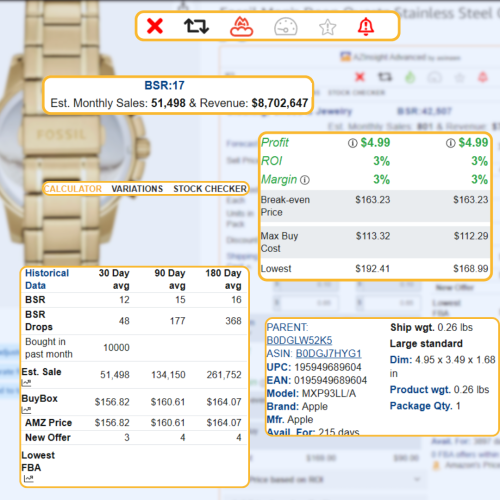
Task: Click the red X close icon
Action: pyautogui.click(x=155, y=26)
